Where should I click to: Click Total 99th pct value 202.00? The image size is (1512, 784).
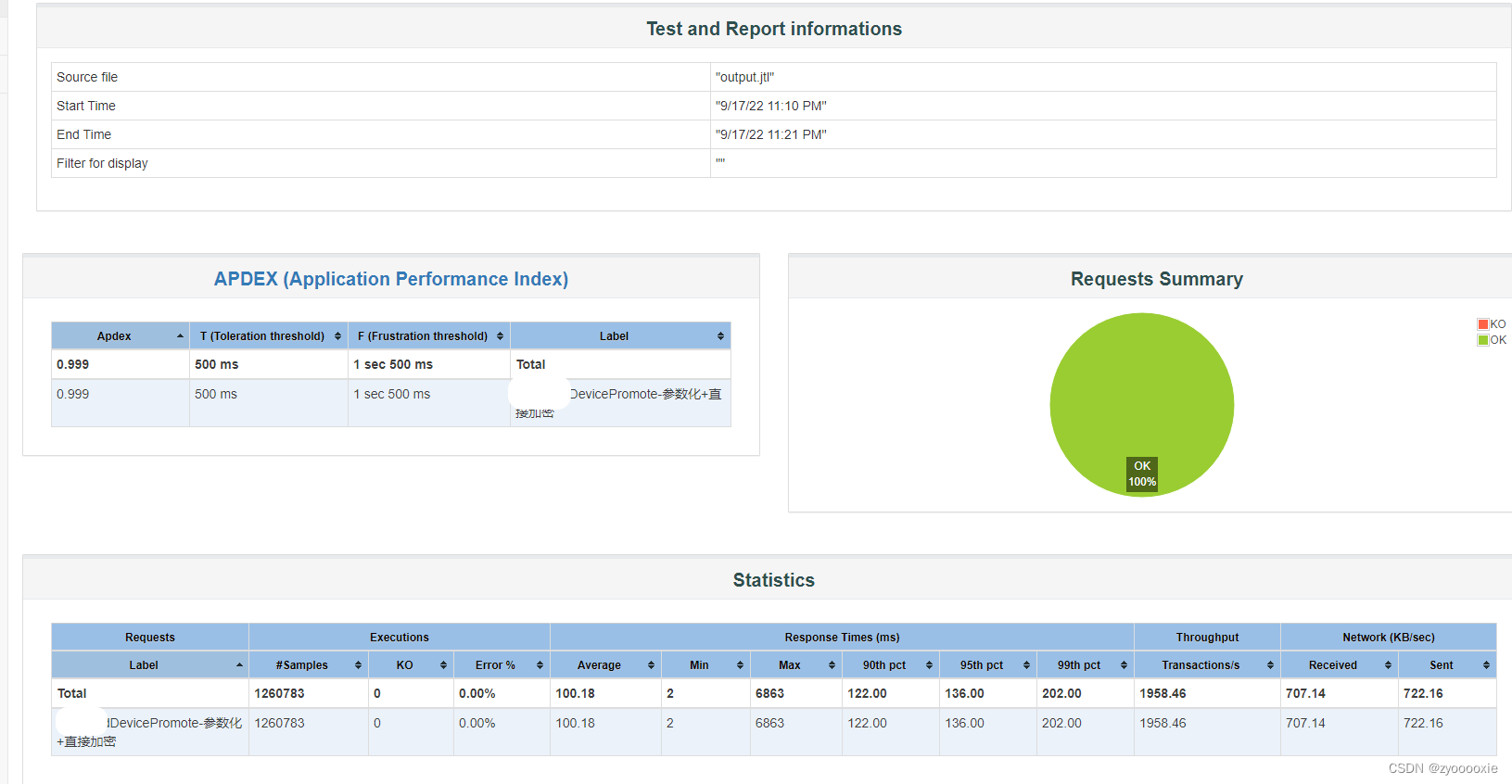1061,693
